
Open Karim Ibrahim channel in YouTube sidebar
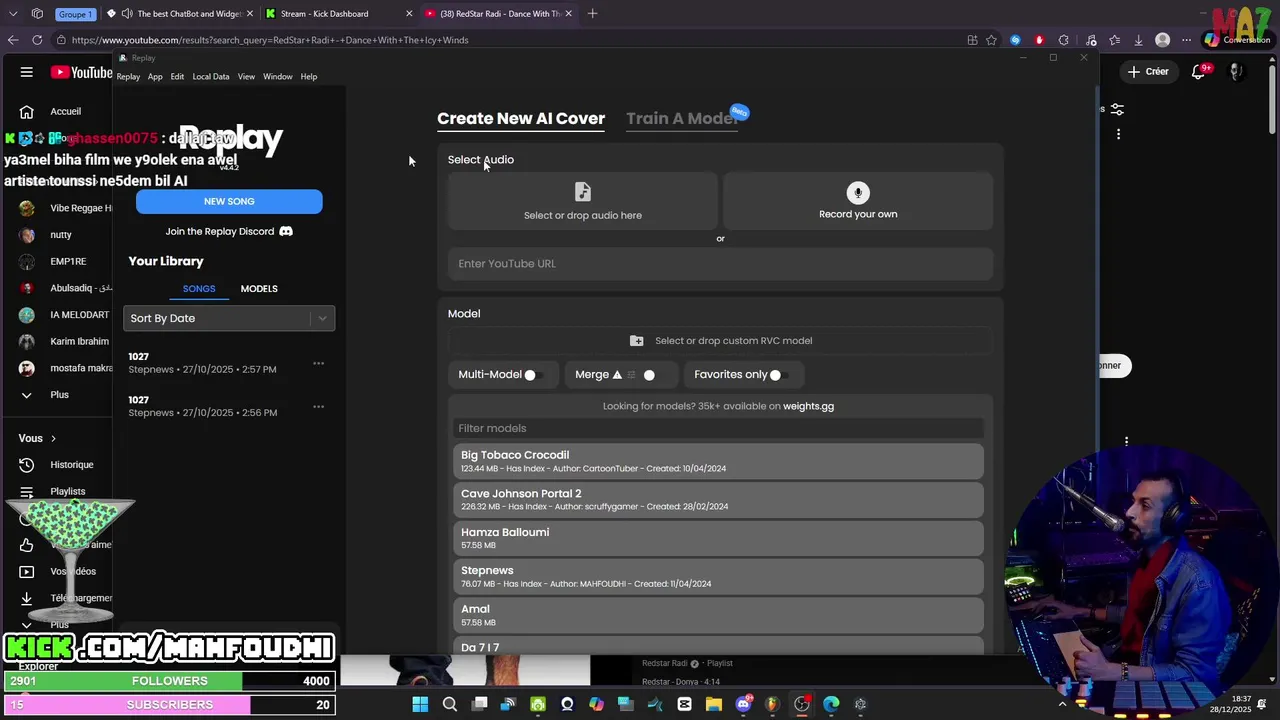point(66,341)
